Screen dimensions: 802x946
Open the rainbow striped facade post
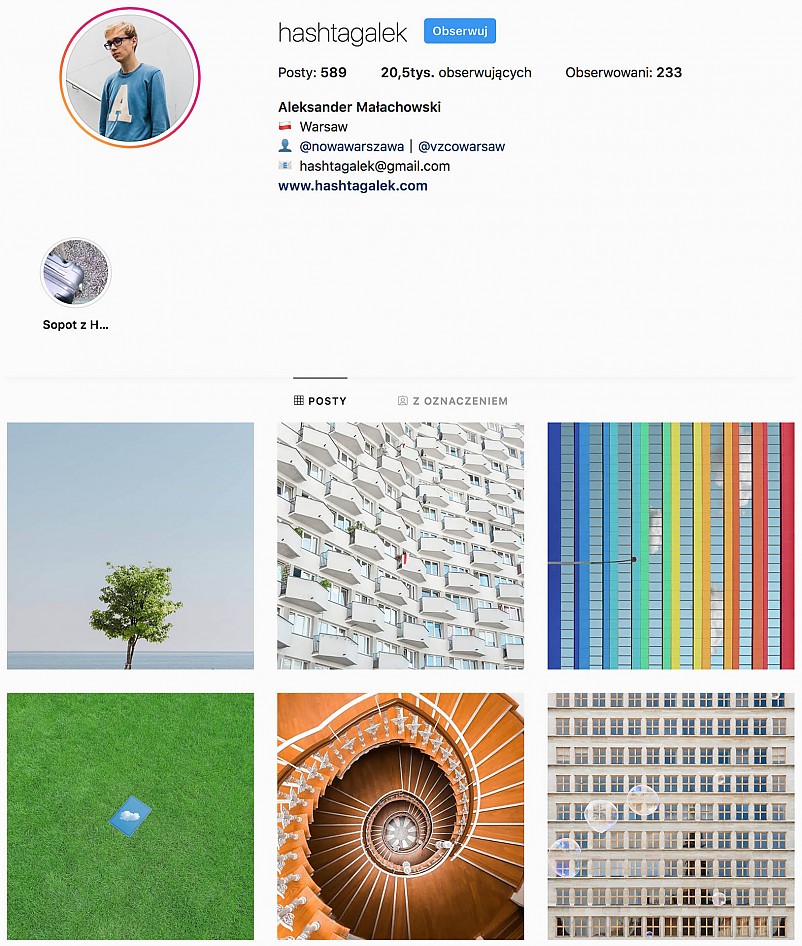pyautogui.click(x=671, y=545)
